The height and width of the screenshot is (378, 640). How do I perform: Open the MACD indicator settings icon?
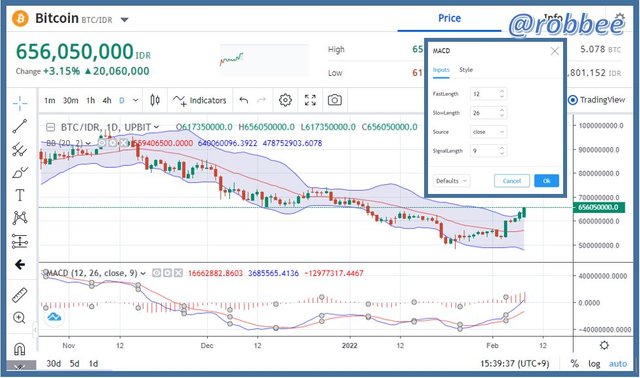tap(167, 273)
